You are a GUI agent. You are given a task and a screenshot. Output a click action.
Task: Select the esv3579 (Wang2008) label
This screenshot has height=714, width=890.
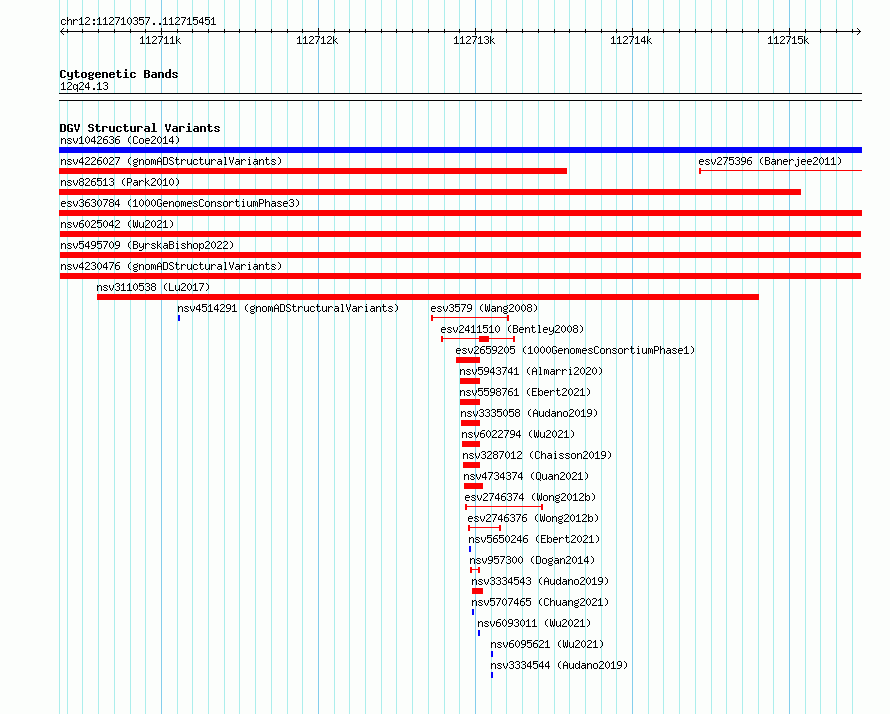pyautogui.click(x=484, y=308)
